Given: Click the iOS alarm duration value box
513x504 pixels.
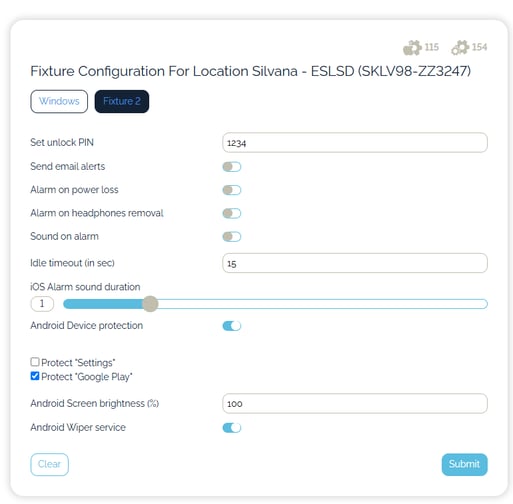Looking at the screenshot, I should [42, 304].
